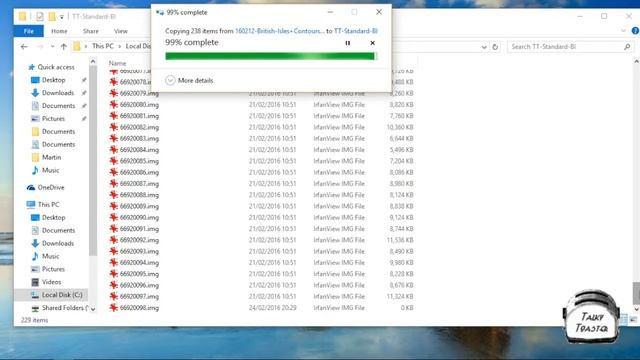The height and width of the screenshot is (360, 640).
Task: Open OneDrive in navigation pane
Action: click(51, 188)
